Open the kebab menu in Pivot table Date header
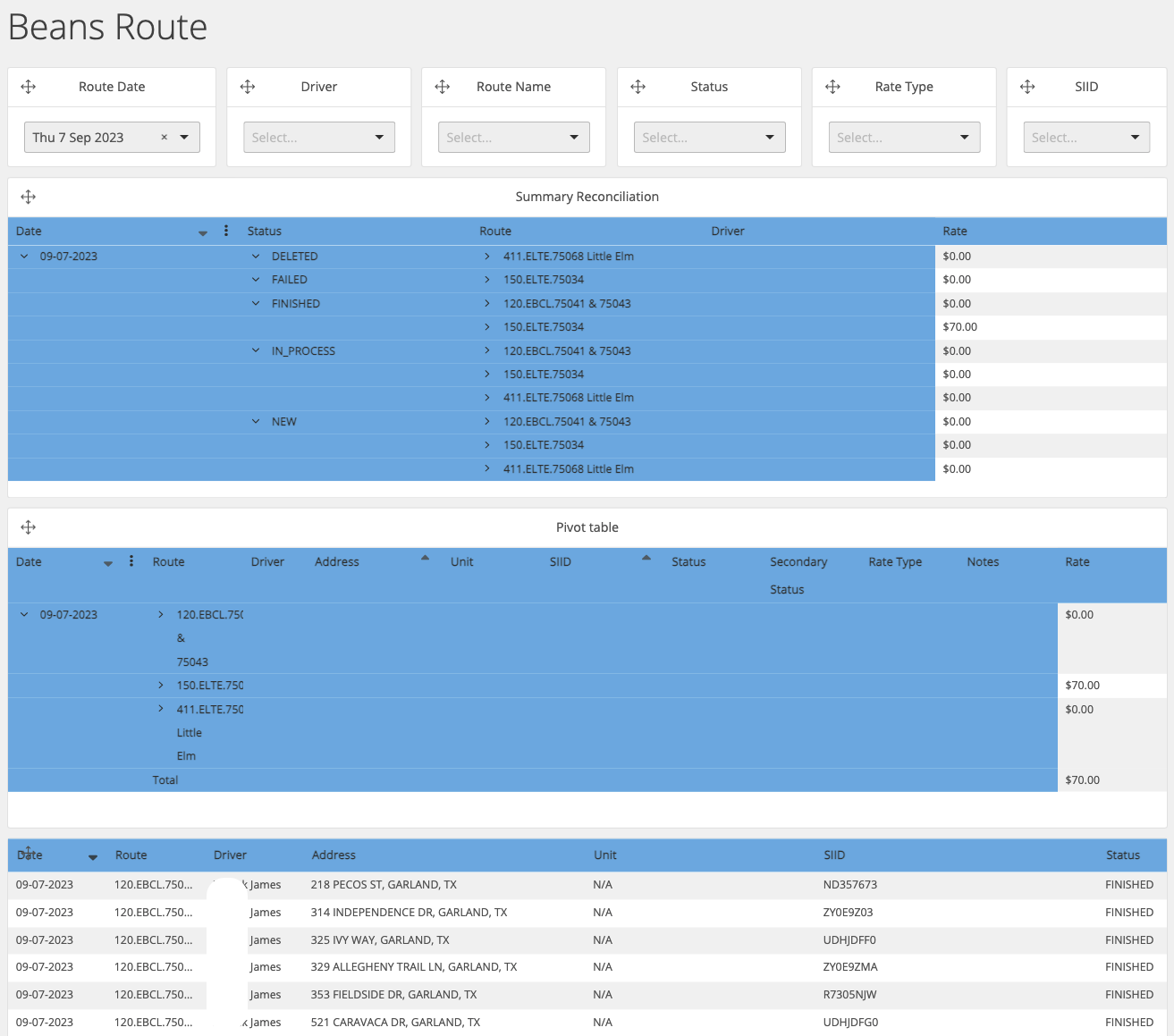This screenshot has height=1036, width=1174. click(x=131, y=560)
